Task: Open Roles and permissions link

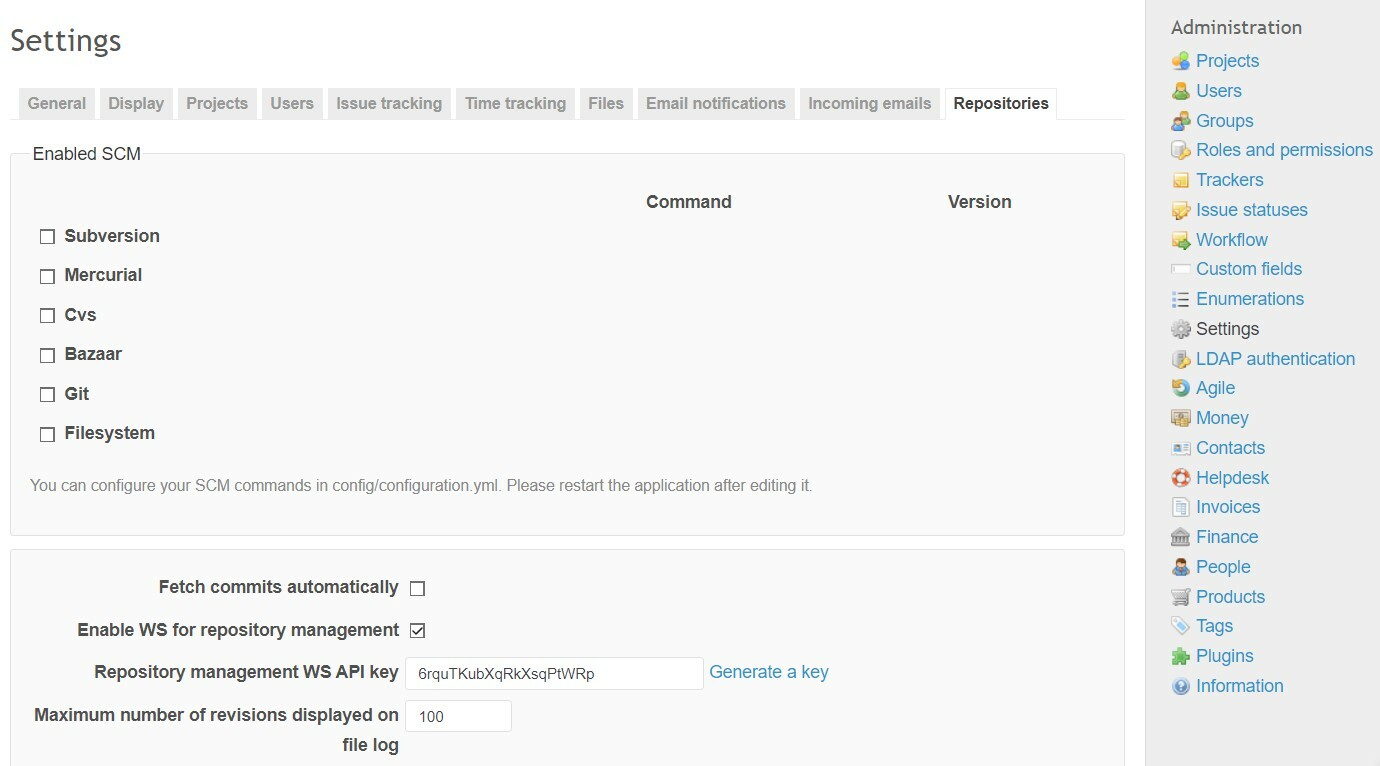Action: click(x=1284, y=150)
